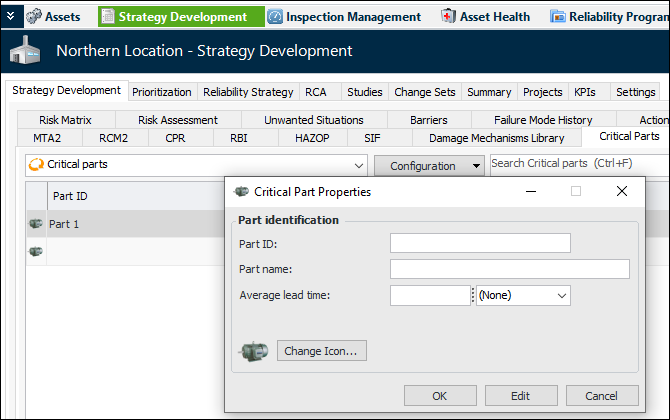Open the lead time unit dropdown
This screenshot has height=420, width=670.
pyautogui.click(x=523, y=295)
